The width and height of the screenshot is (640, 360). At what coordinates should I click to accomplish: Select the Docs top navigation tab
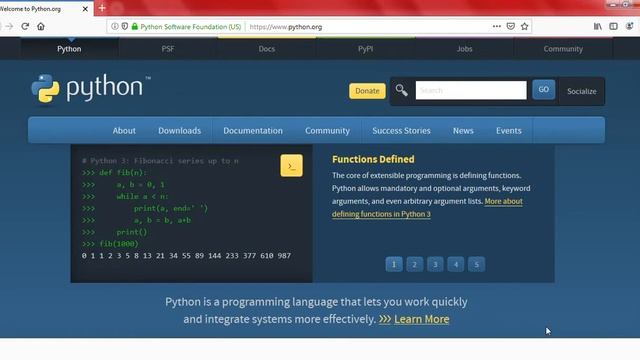click(267, 49)
